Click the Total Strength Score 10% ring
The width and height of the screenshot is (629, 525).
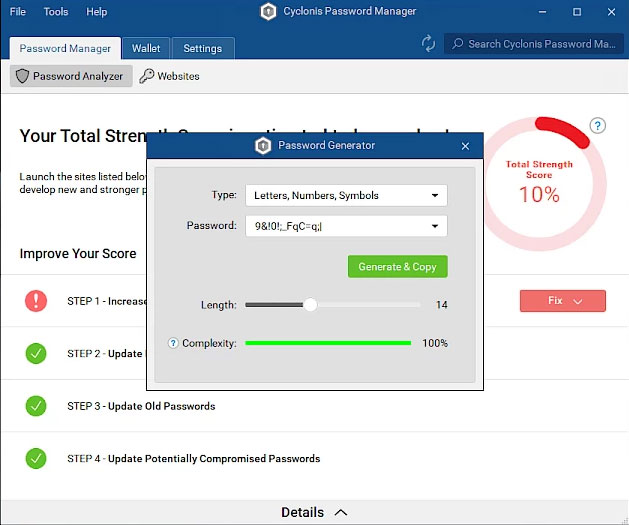(x=539, y=184)
